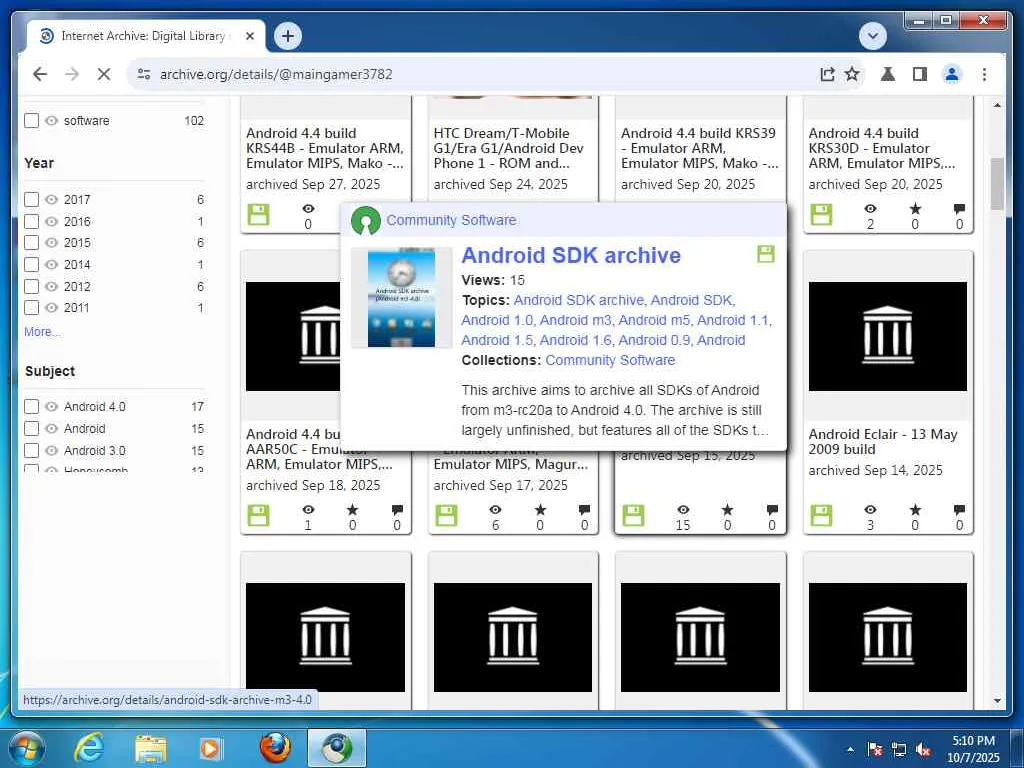This screenshot has height=768, width=1024.
Task: Check the 2015 year filter
Action: 31,242
